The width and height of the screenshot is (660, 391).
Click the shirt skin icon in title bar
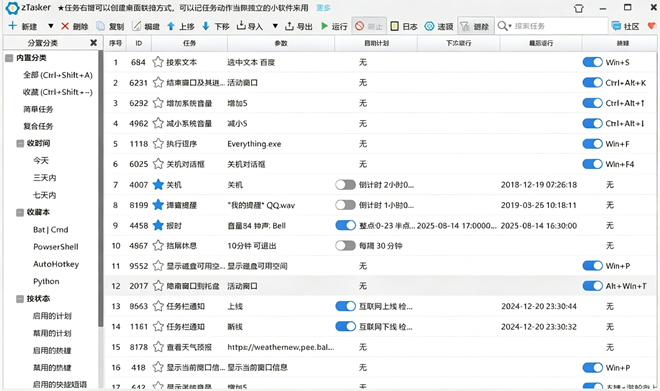tap(579, 8)
